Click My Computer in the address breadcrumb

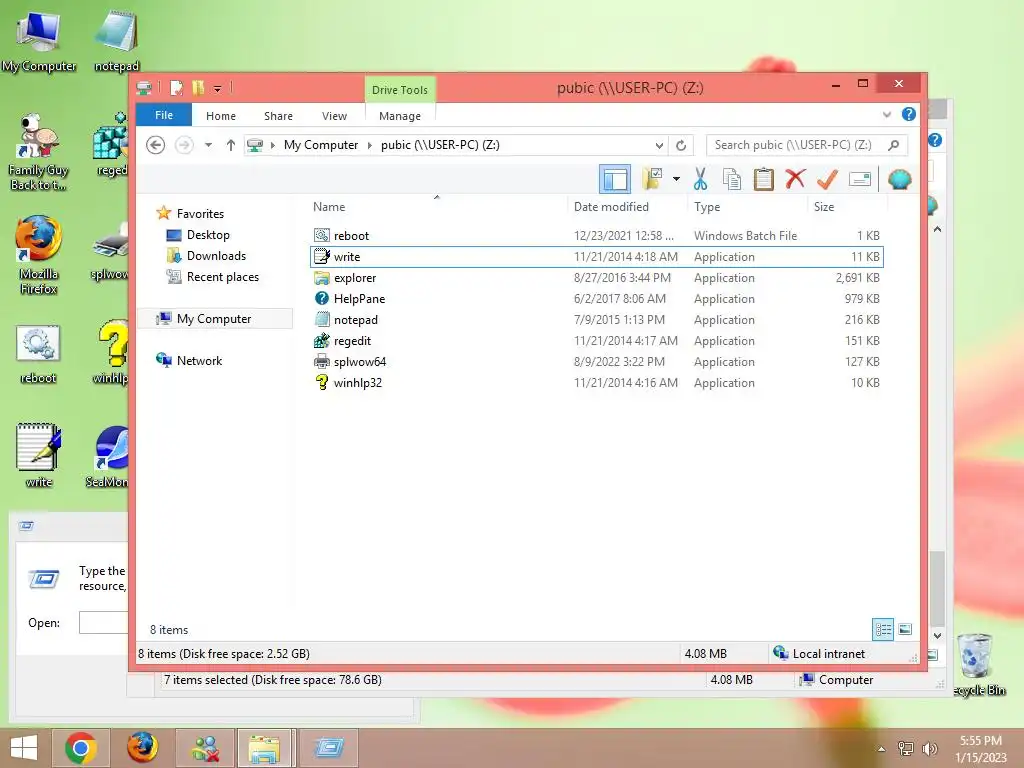[321, 144]
